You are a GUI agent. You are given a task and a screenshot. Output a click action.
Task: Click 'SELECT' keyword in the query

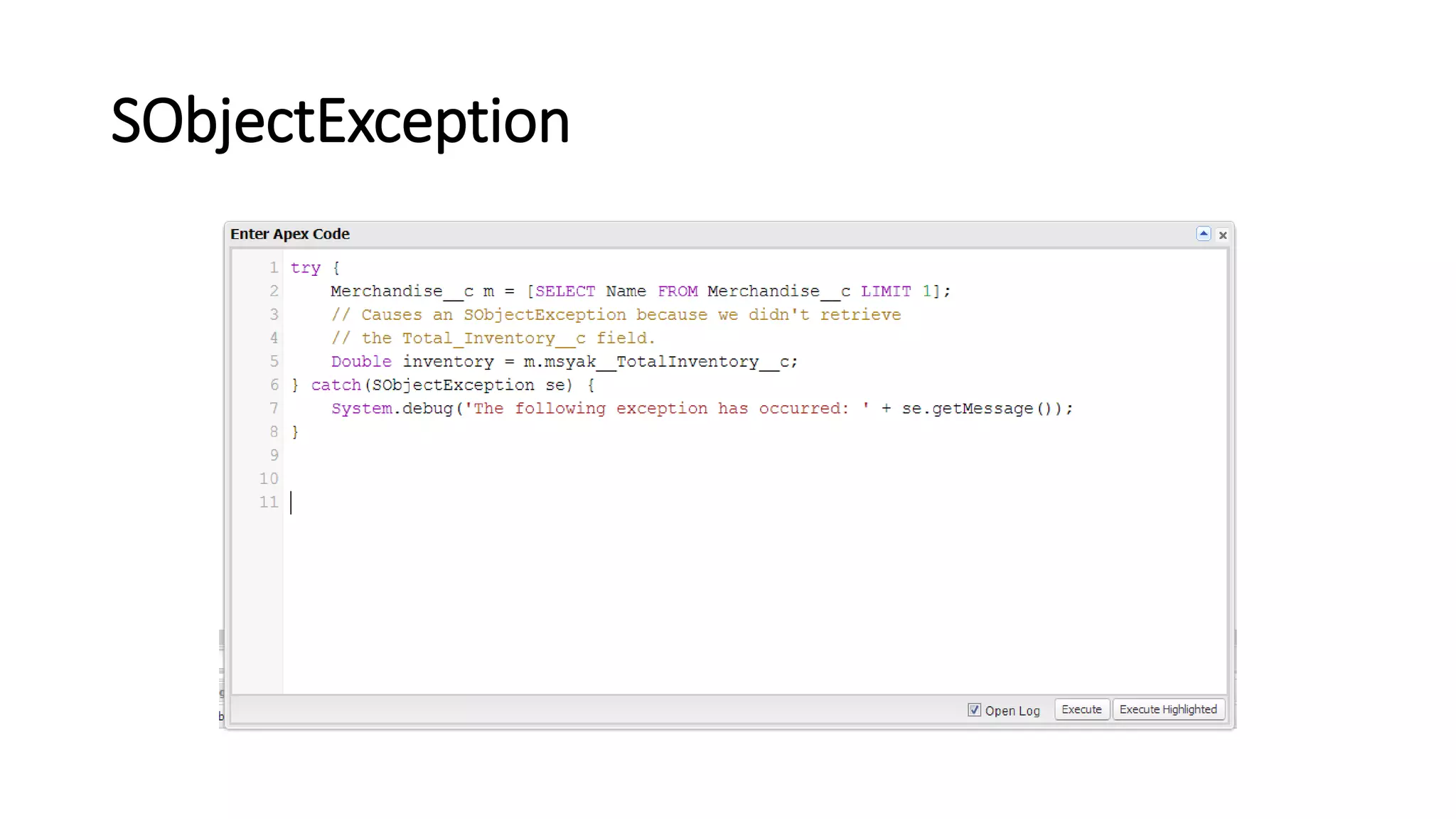[x=565, y=291]
